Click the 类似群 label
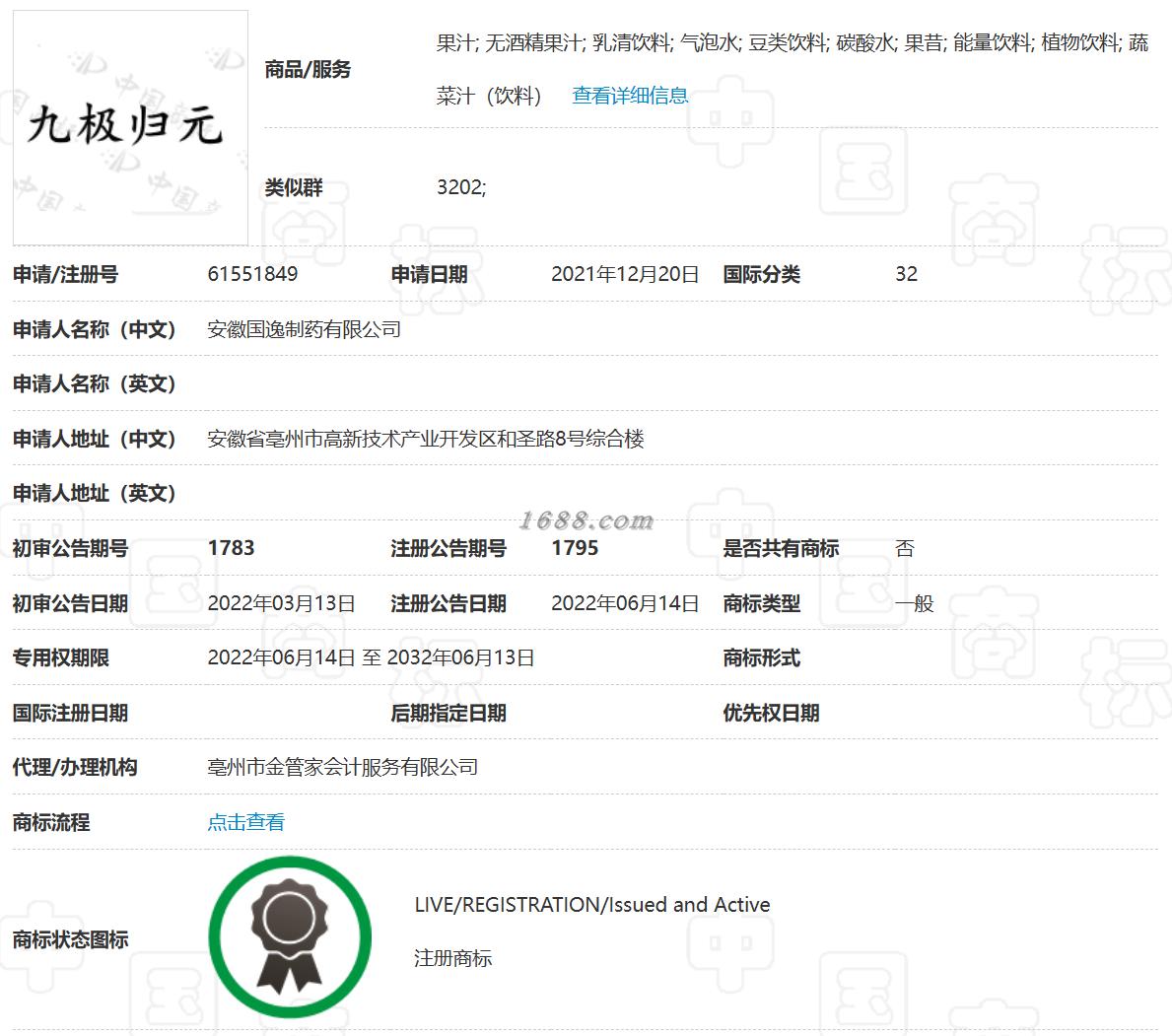This screenshot has width=1172, height=1036. pos(294,187)
